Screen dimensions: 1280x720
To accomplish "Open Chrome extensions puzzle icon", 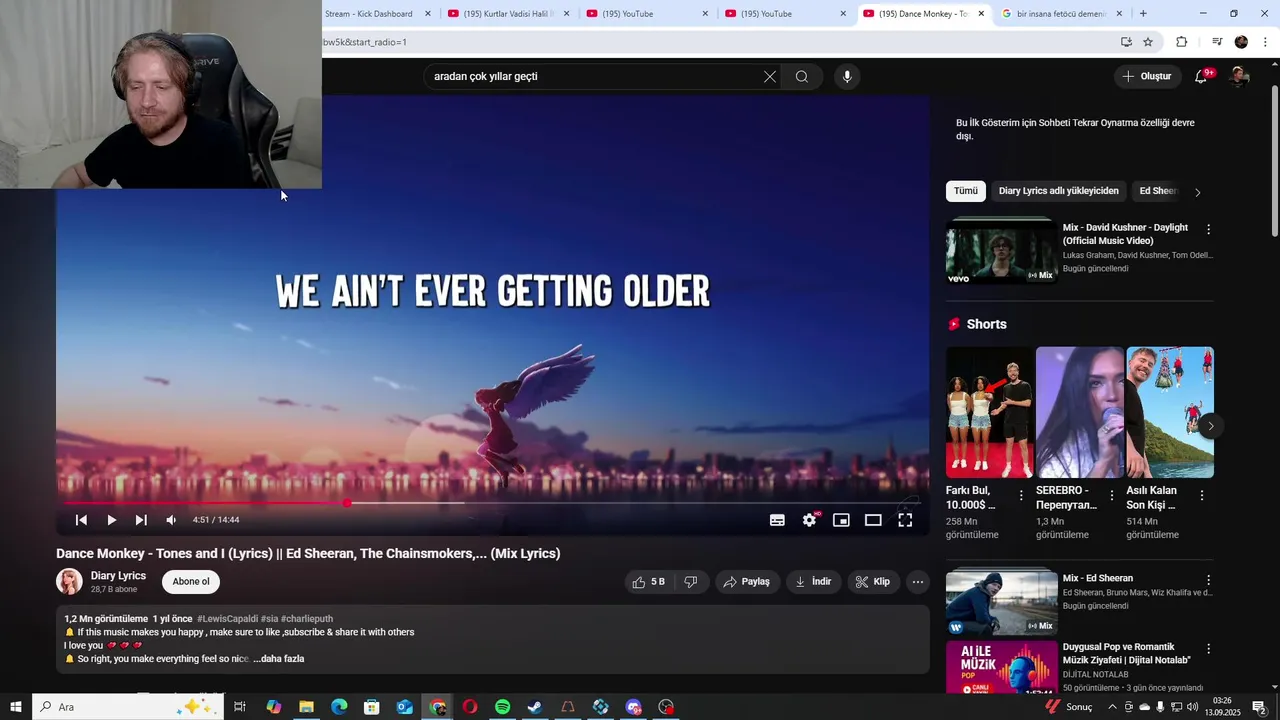I will coord(1181,42).
